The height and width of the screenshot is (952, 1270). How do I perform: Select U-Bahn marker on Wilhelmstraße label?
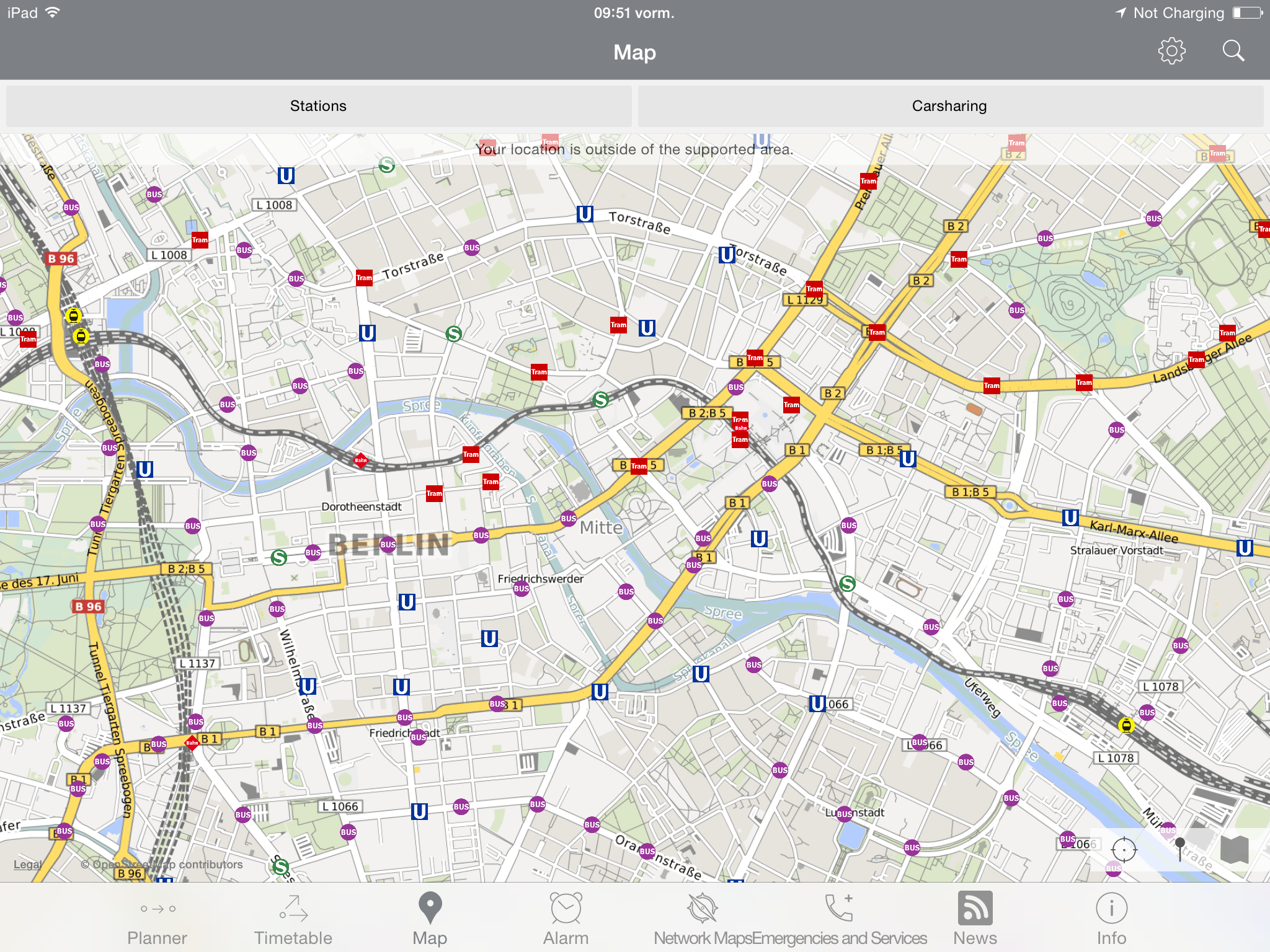click(x=308, y=686)
